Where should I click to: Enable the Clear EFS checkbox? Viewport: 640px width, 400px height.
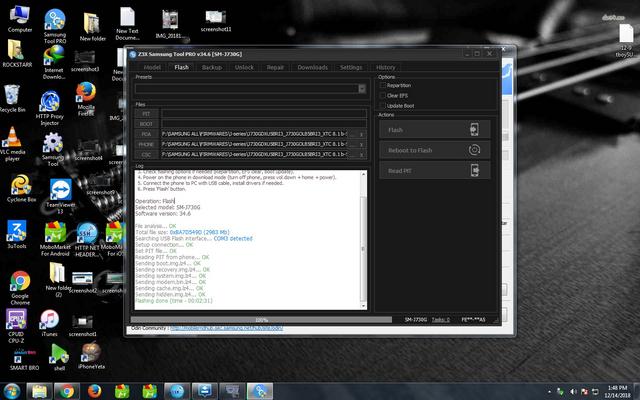click(383, 96)
